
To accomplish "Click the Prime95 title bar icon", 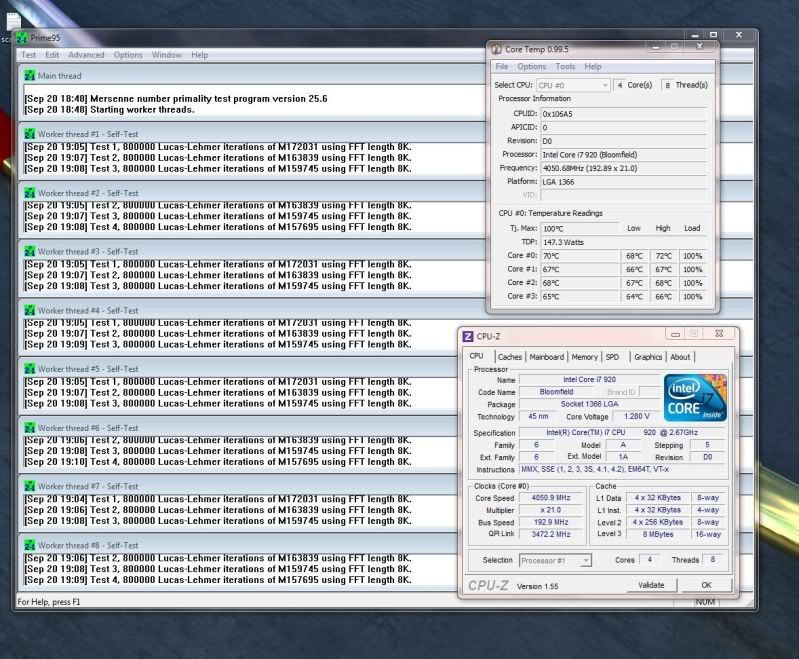I will click(22, 37).
